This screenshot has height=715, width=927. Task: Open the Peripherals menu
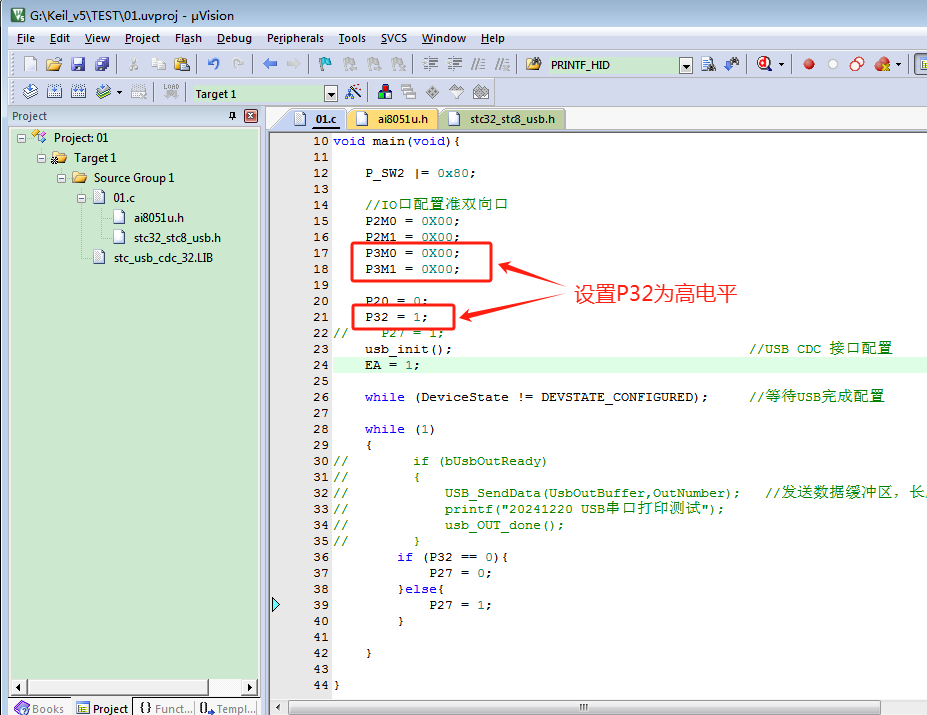[x=295, y=38]
